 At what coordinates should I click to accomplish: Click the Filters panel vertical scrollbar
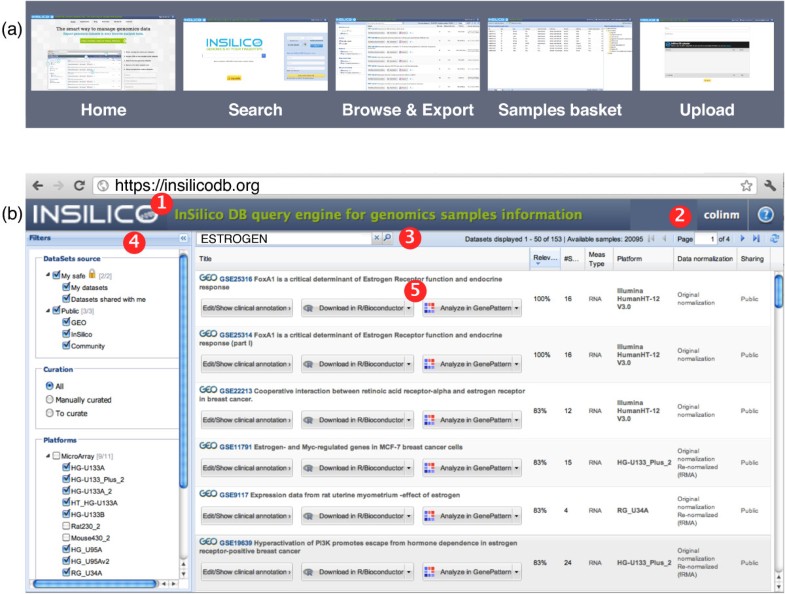[183, 371]
